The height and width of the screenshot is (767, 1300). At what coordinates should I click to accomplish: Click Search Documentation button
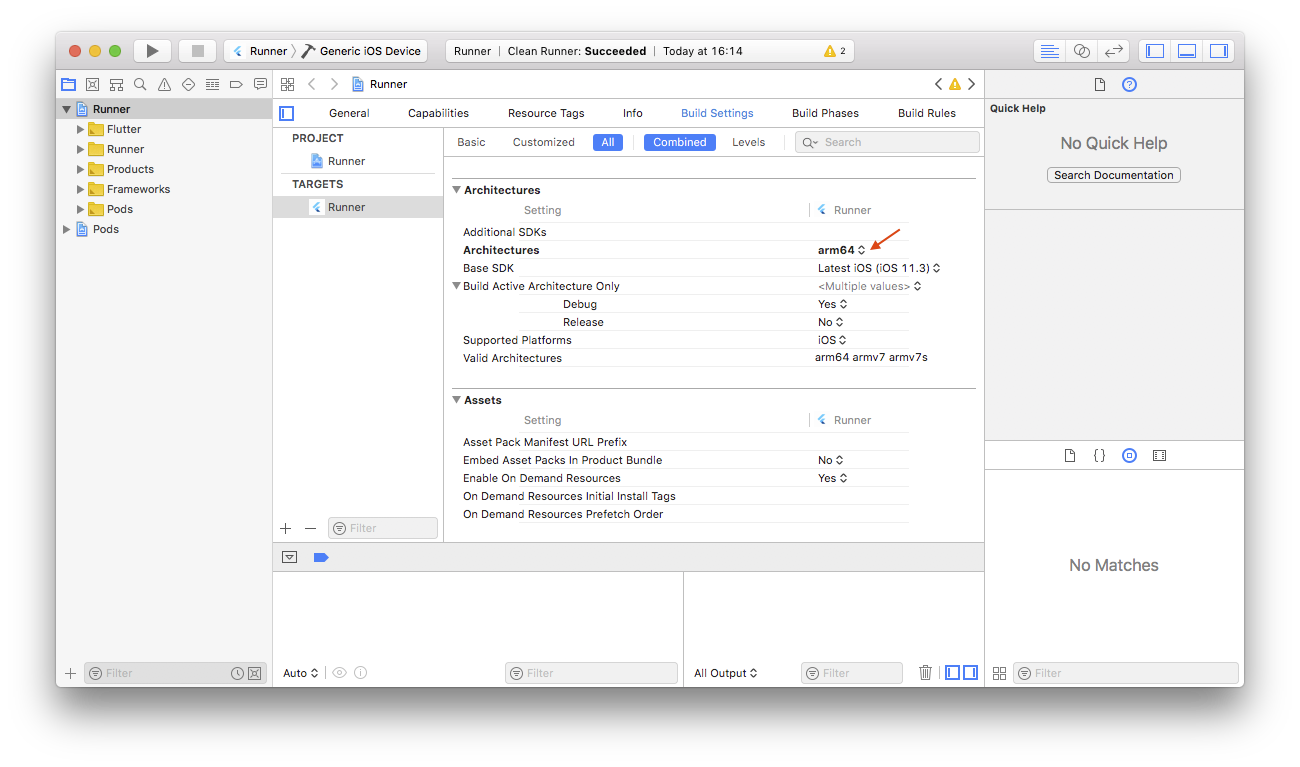[1114, 175]
